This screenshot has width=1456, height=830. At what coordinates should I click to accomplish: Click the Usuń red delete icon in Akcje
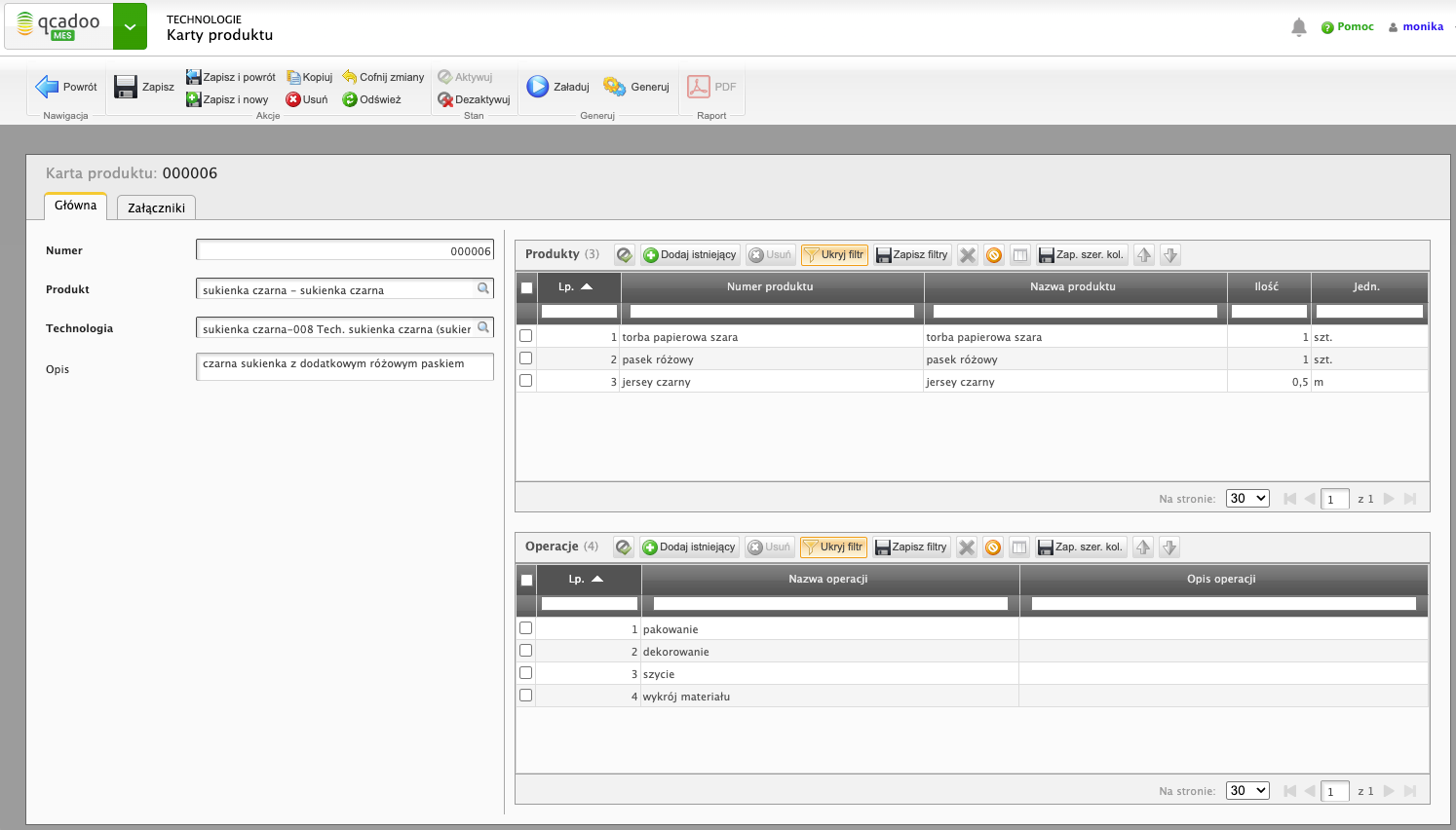[x=293, y=99]
